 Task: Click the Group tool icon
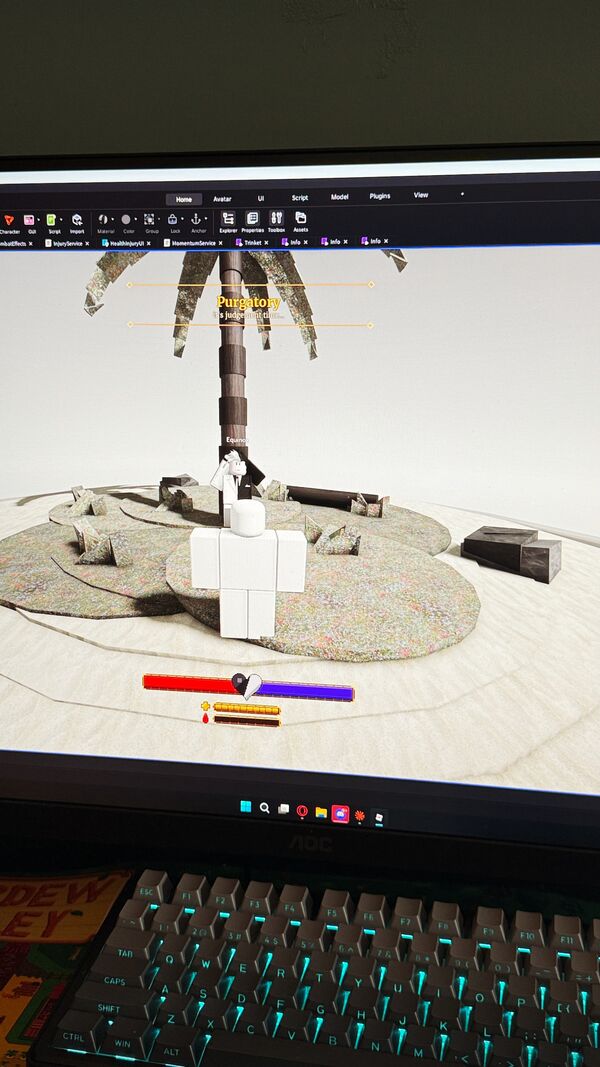[149, 219]
